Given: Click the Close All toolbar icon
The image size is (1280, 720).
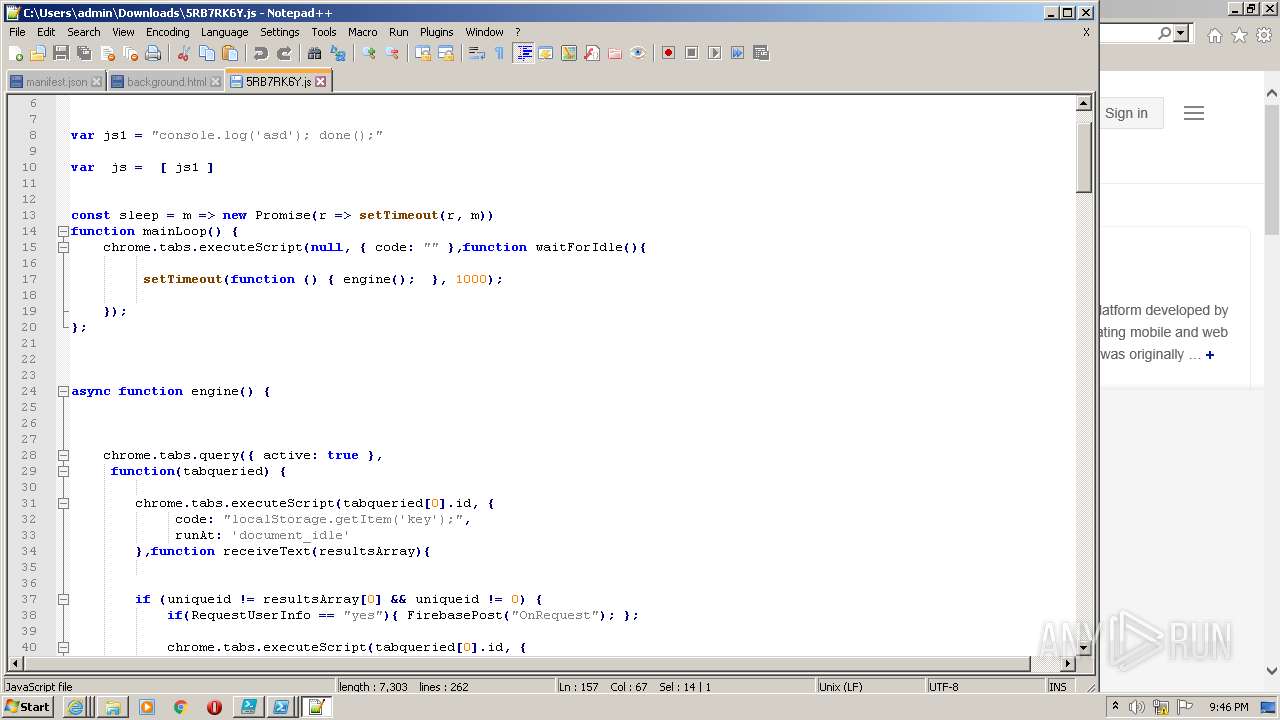Looking at the screenshot, I should [130, 53].
